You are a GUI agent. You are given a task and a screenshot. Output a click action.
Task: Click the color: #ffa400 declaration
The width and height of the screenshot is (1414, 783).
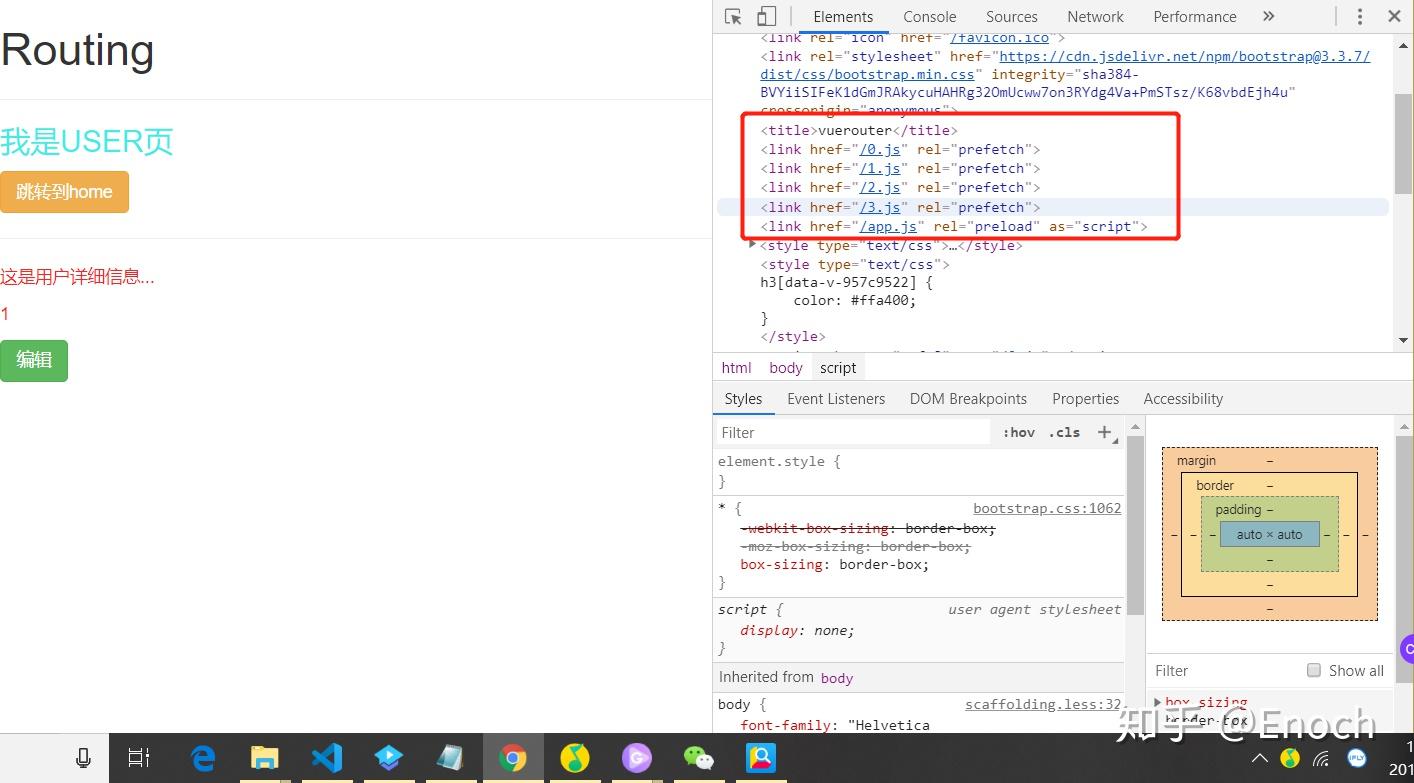[855, 300]
